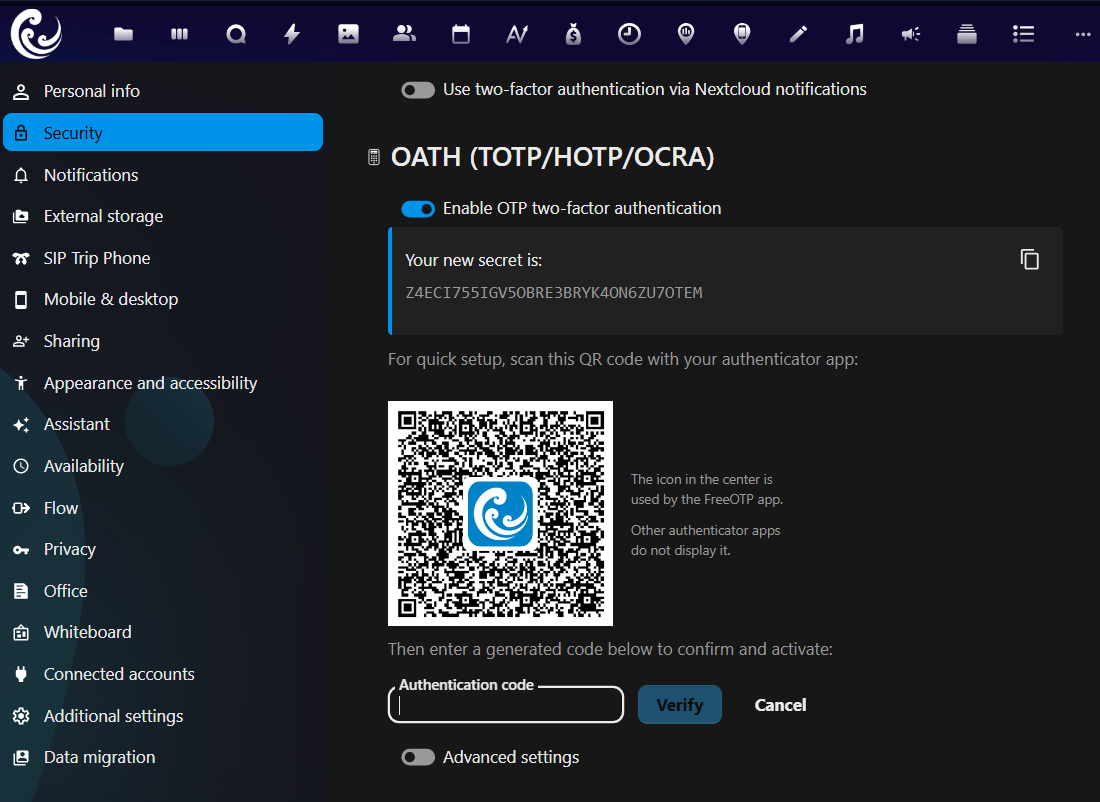Open the Cospend money bag icon
Image resolution: width=1100 pixels, height=802 pixels.
tap(573, 34)
